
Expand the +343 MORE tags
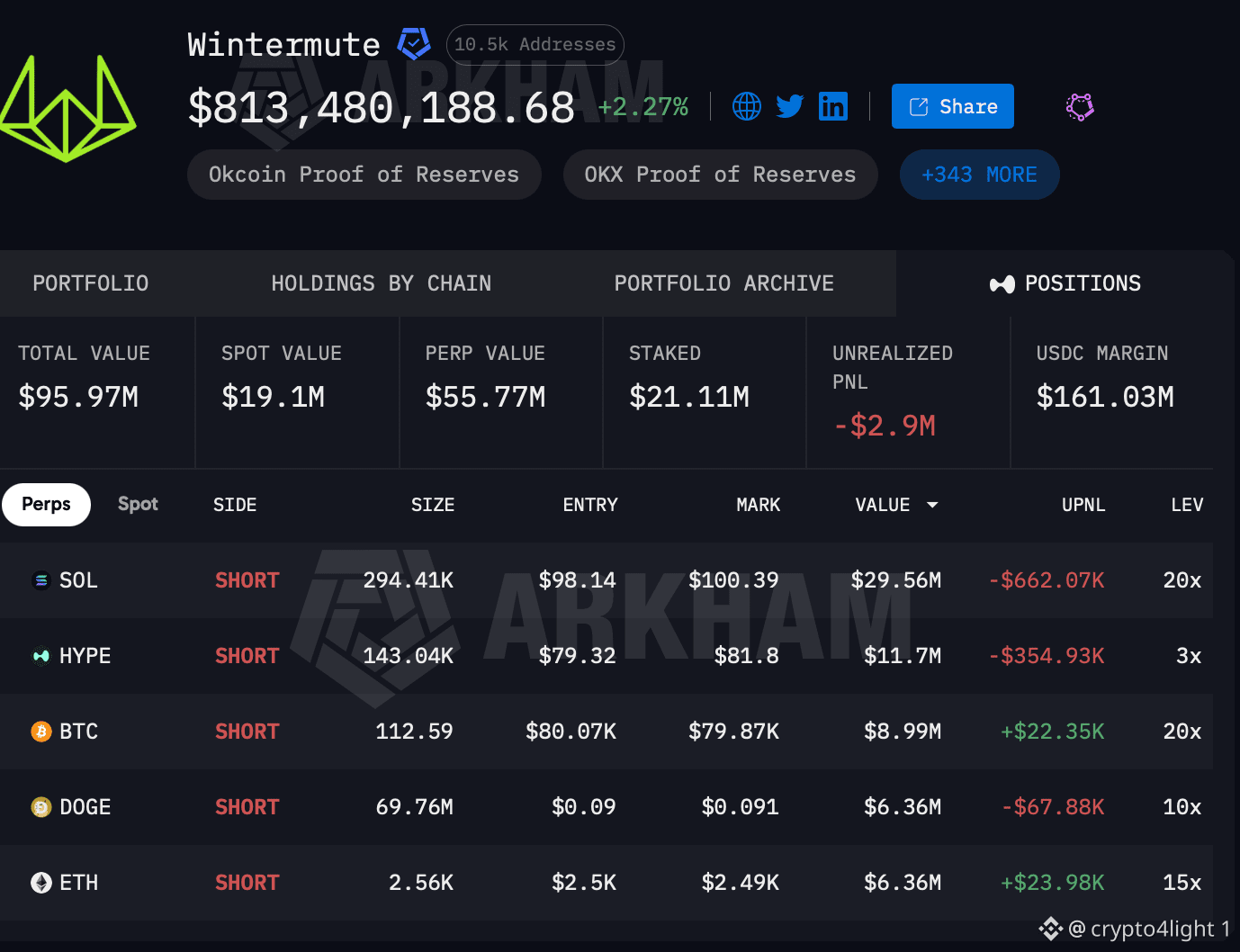click(979, 175)
